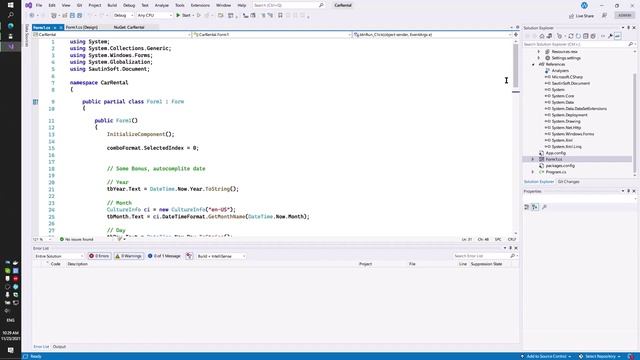Click the account avatar icon
This screenshot has width=640, height=360.
click(584, 5)
